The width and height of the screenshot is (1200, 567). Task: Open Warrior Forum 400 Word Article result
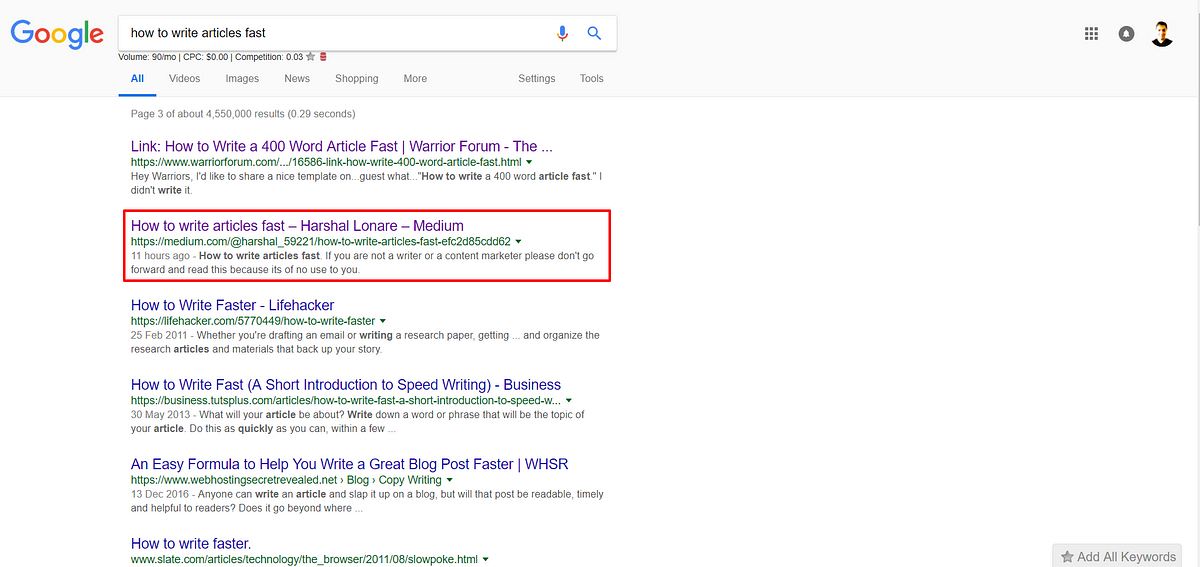click(342, 146)
